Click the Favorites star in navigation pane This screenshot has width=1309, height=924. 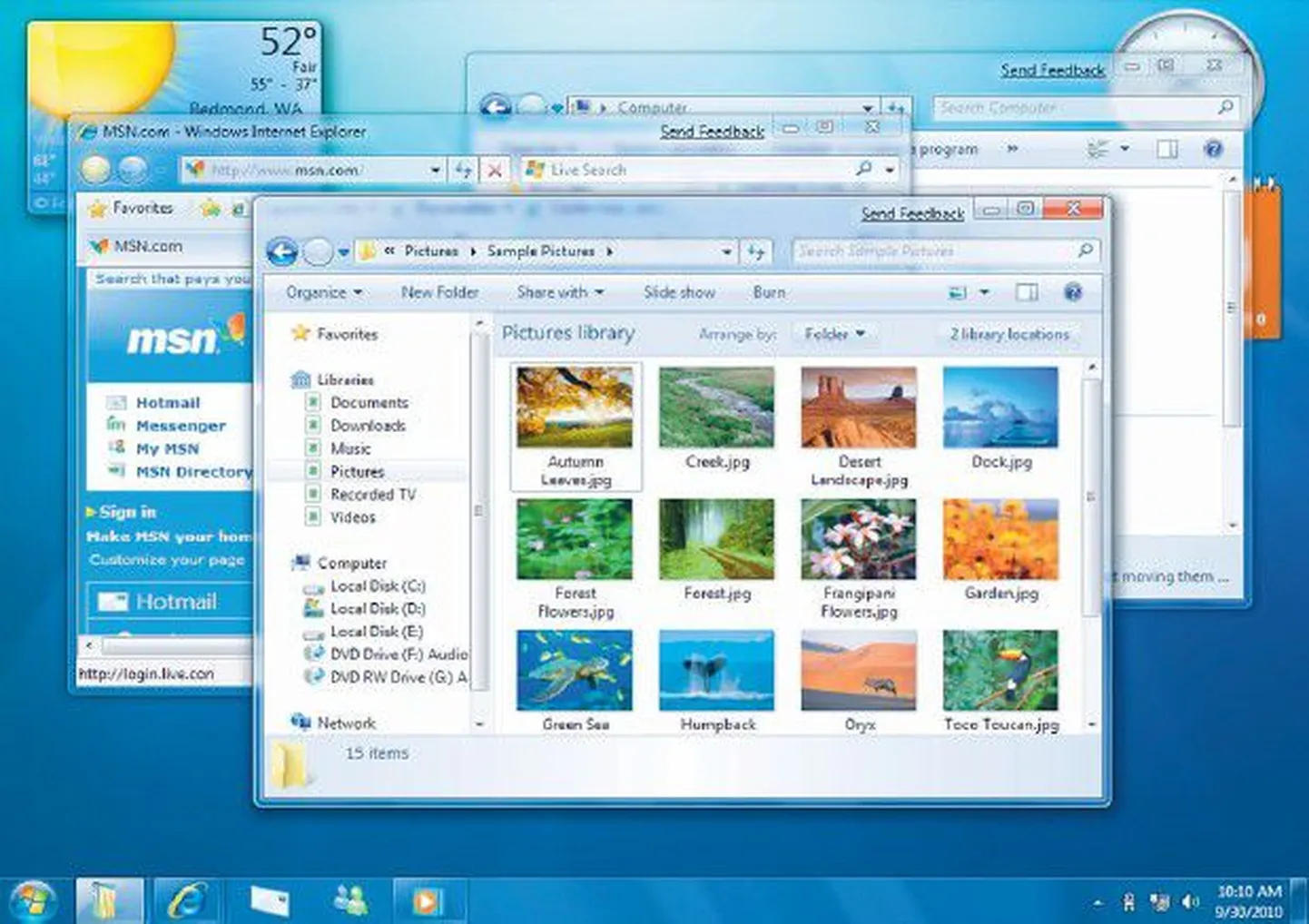300,333
